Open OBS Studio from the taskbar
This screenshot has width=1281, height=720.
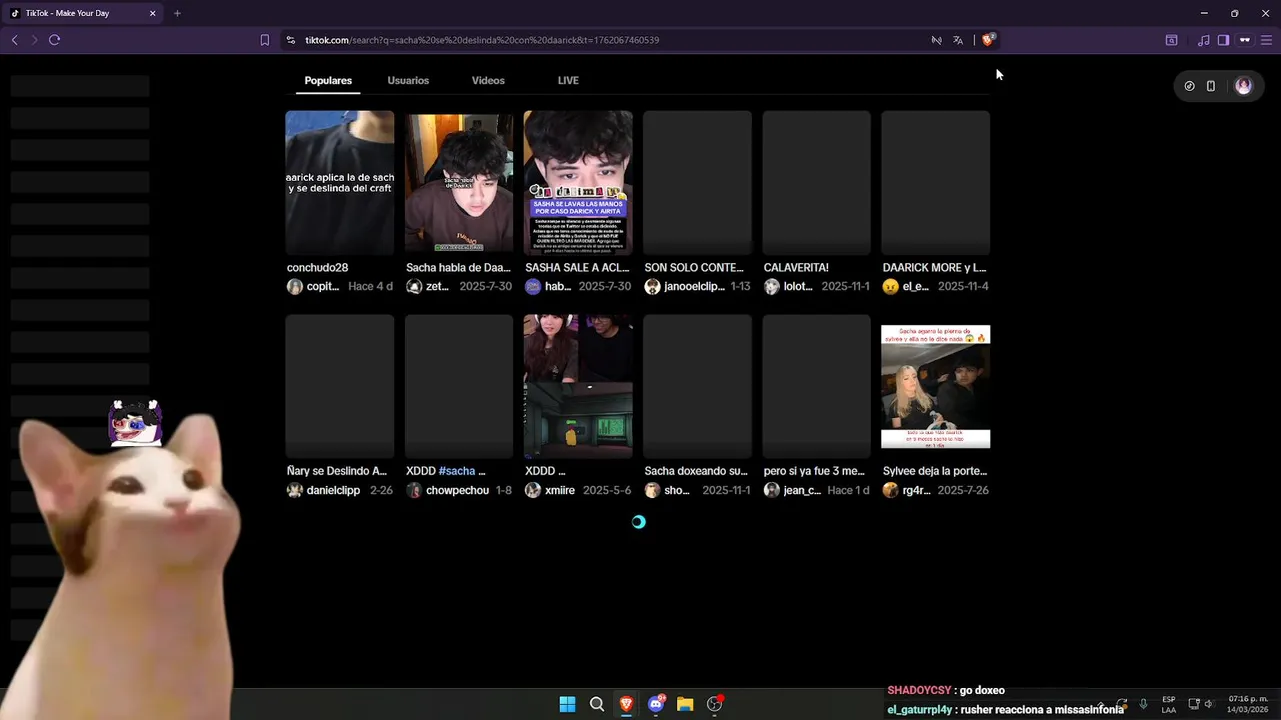pos(715,704)
